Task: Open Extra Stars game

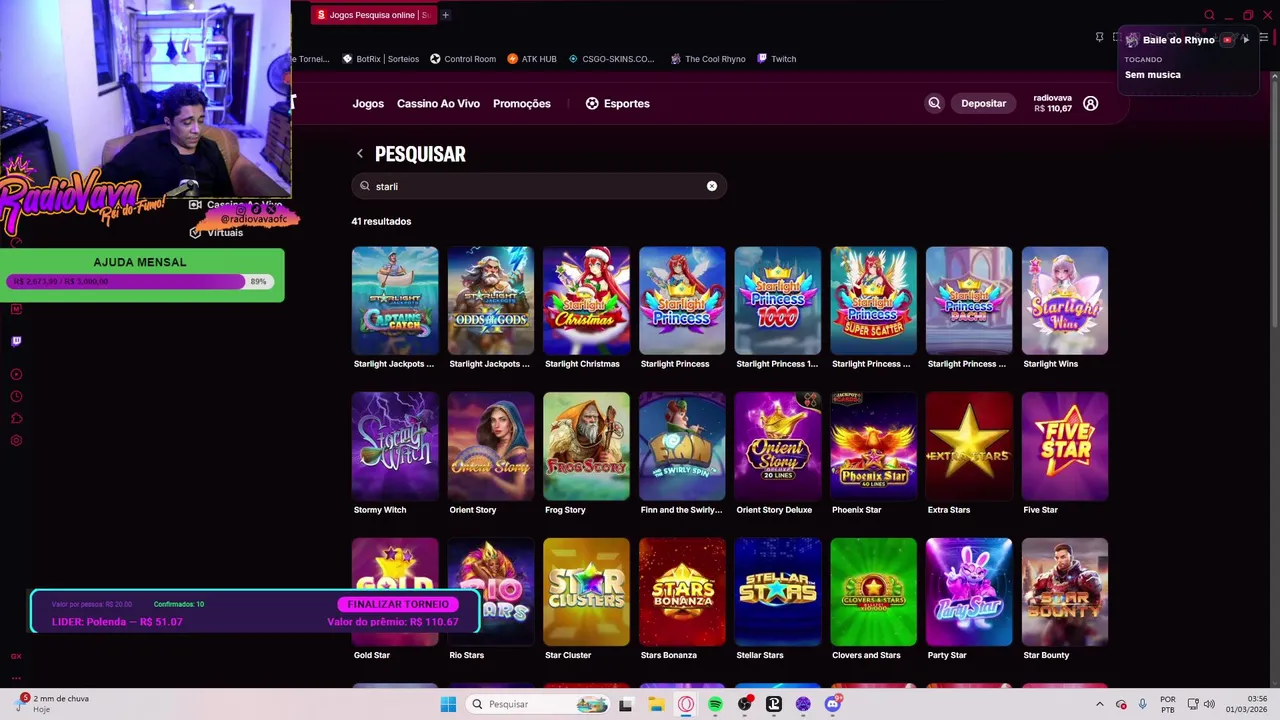Action: pos(969,446)
